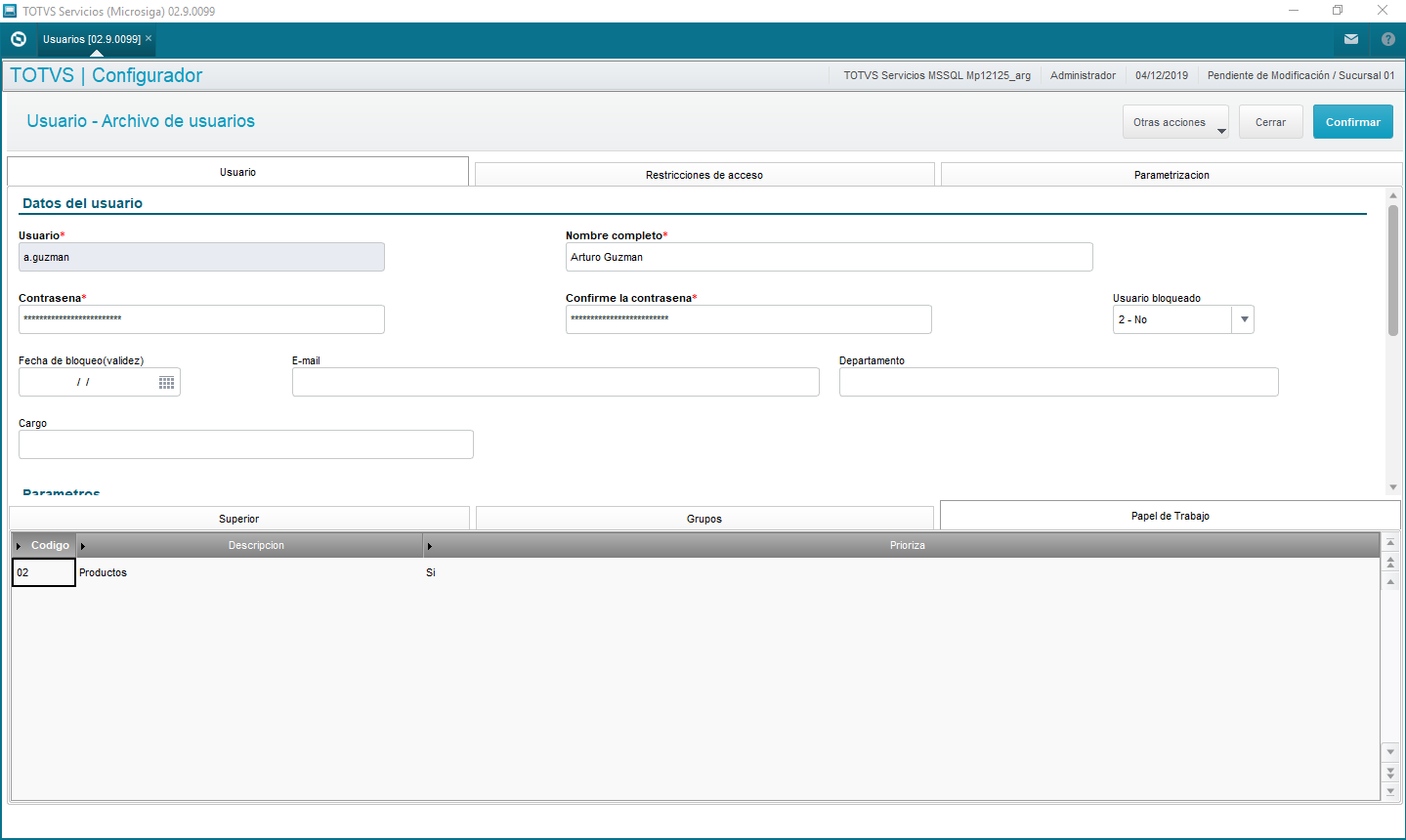The height and width of the screenshot is (840, 1406).
Task: Open the Usuario bloqueado dropdown
Action: (1244, 319)
